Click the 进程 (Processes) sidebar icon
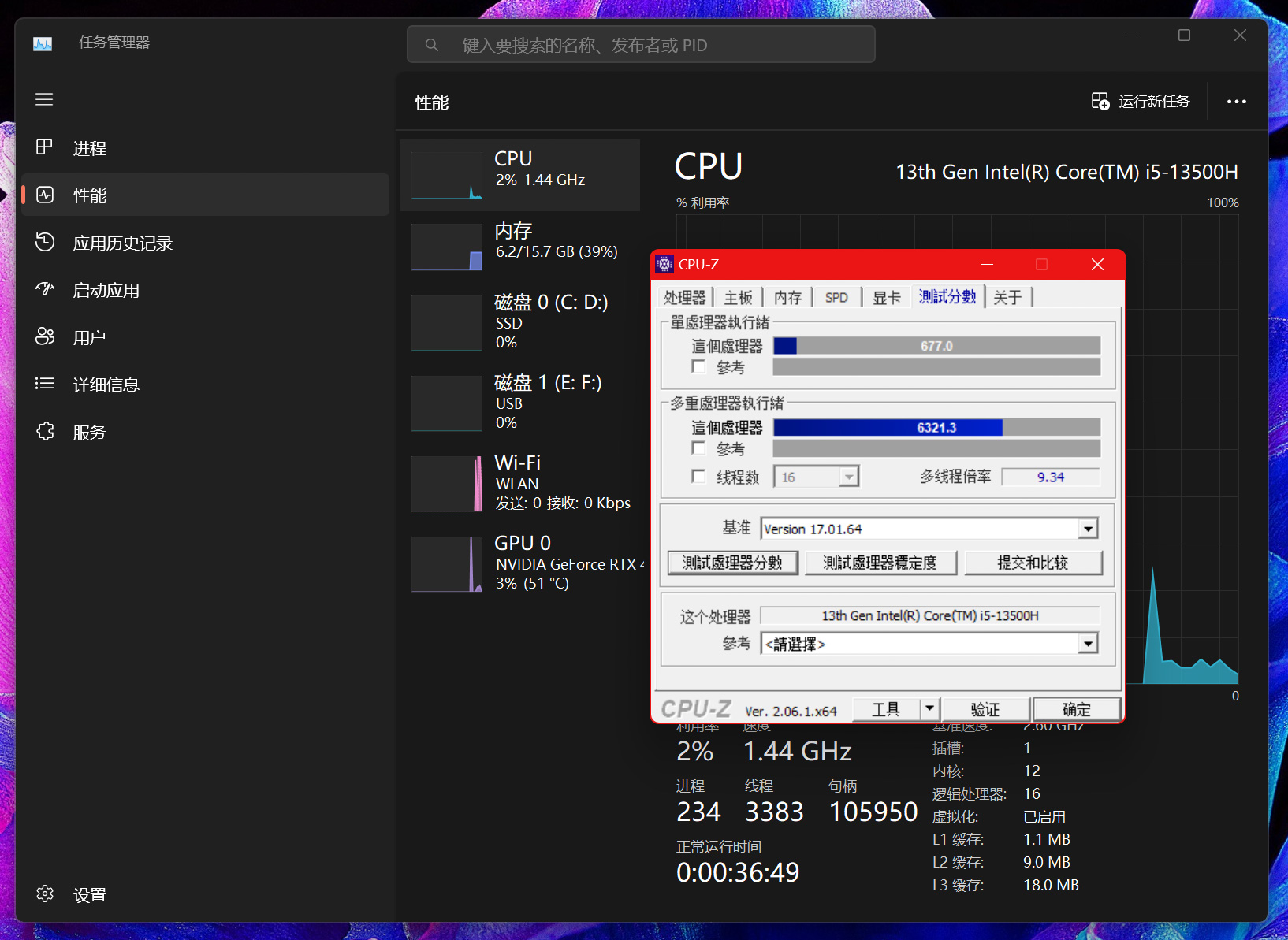 (x=45, y=147)
